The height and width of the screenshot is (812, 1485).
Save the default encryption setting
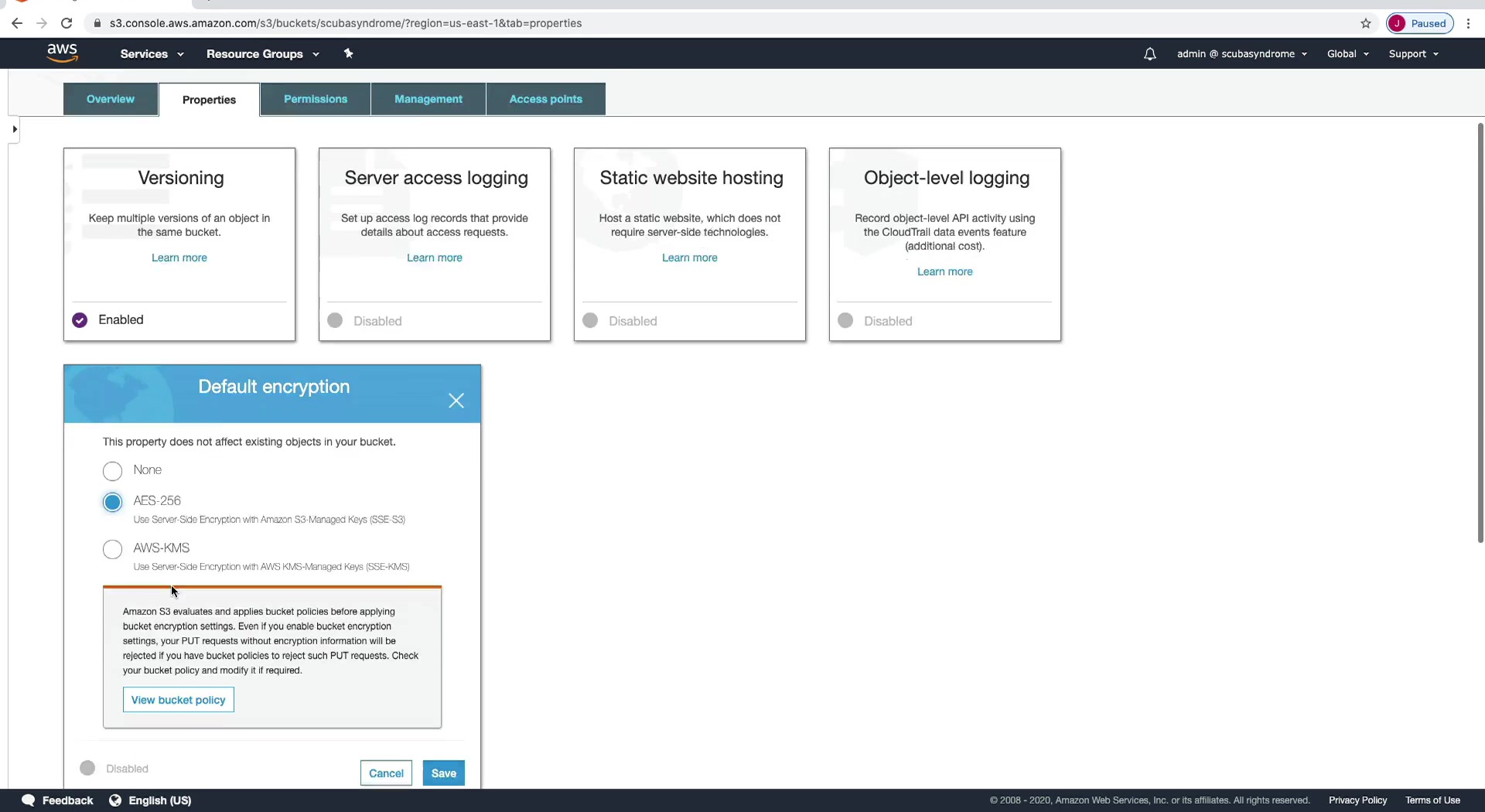tap(444, 773)
